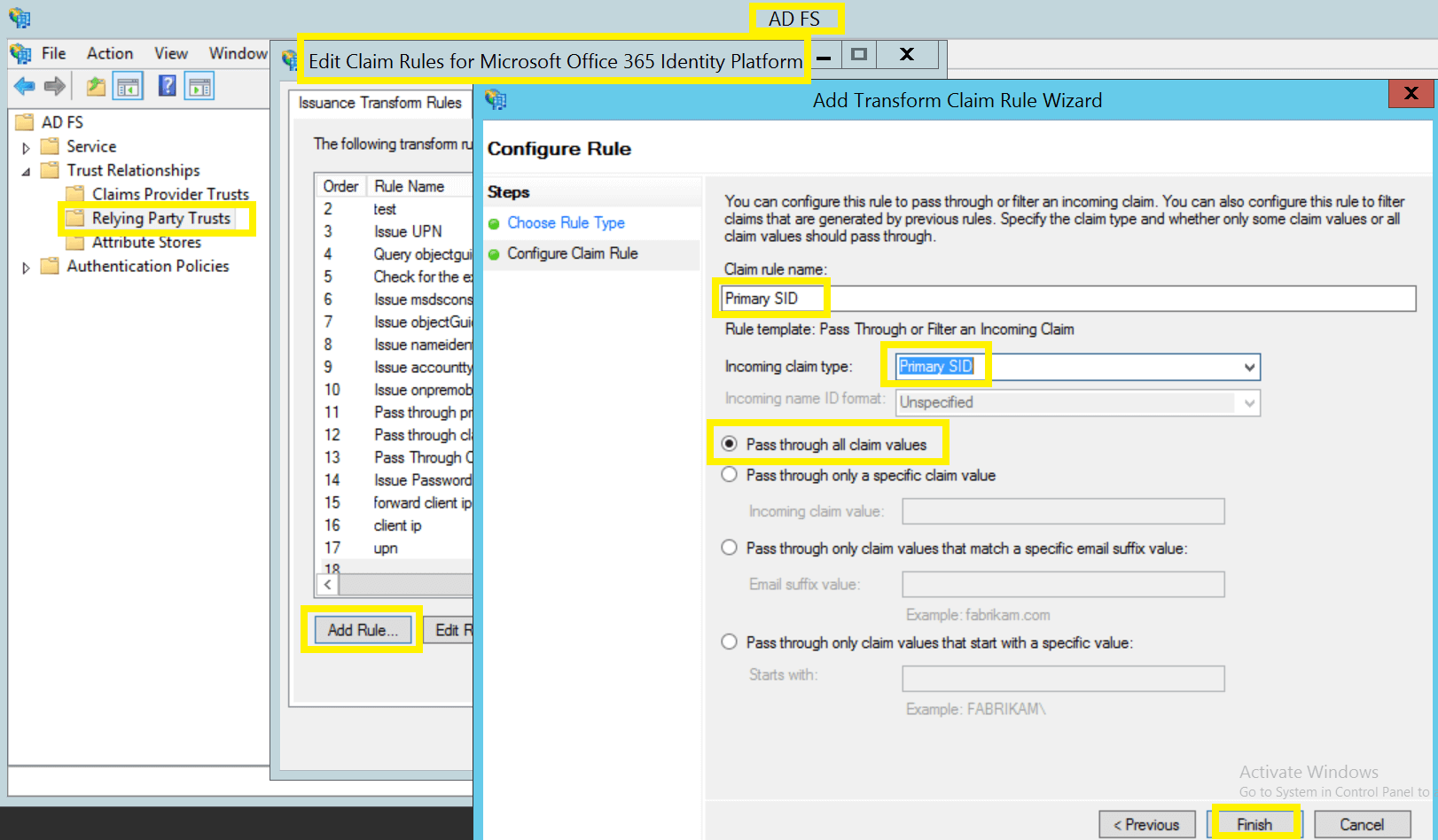1438x840 pixels.
Task: Maximize the Edit Claim Rules window
Action: 858,54
